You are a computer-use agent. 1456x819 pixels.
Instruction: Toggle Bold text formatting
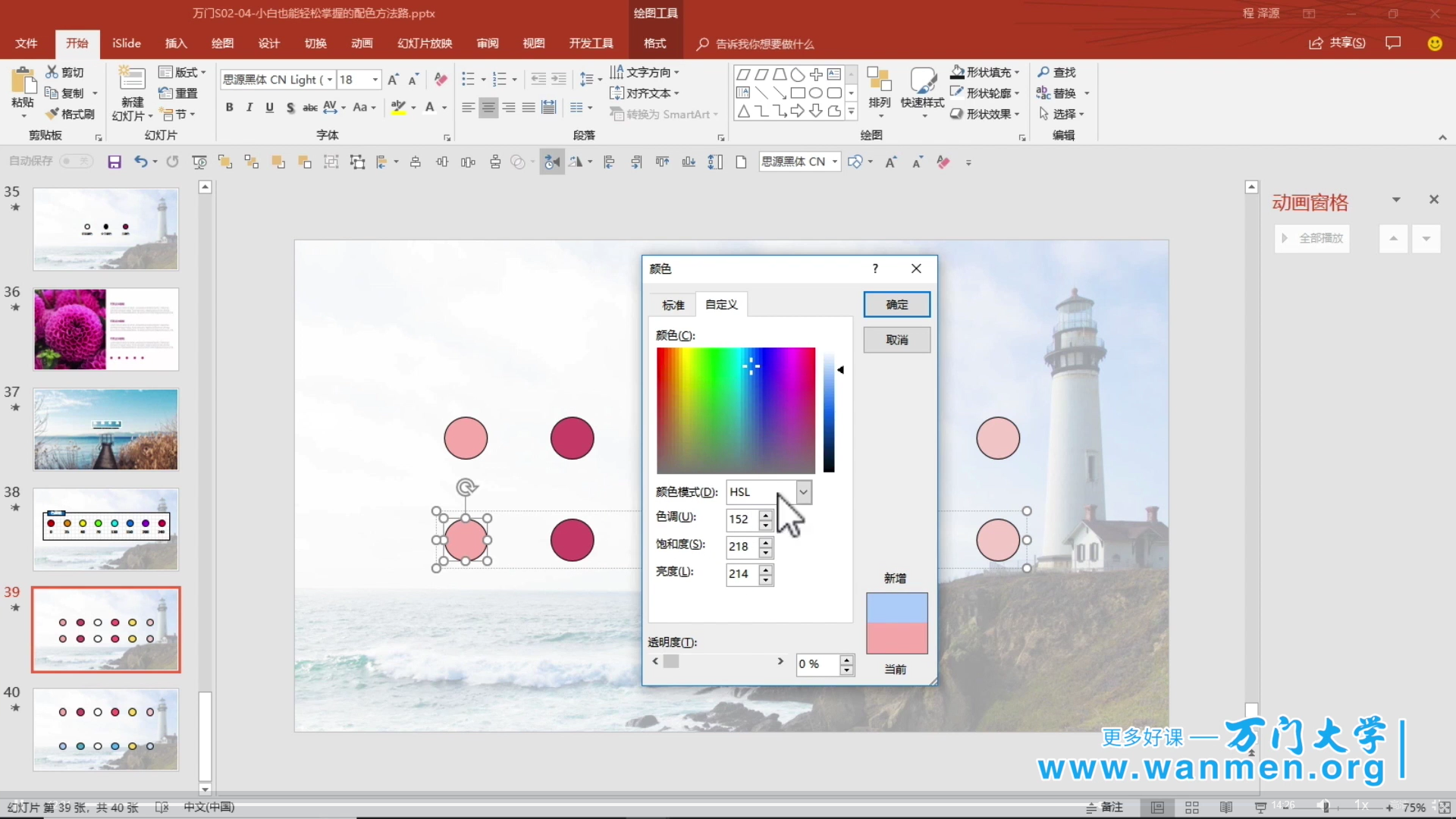229,108
